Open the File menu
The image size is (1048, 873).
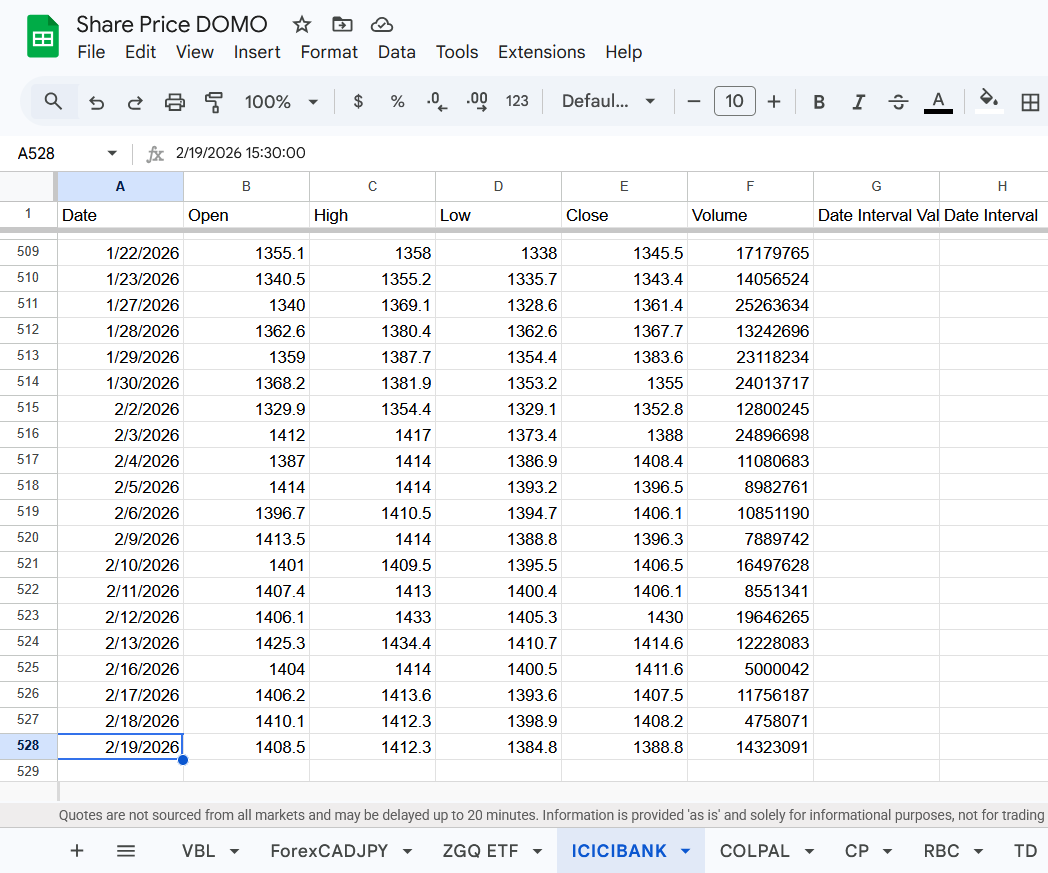pyautogui.click(x=91, y=52)
